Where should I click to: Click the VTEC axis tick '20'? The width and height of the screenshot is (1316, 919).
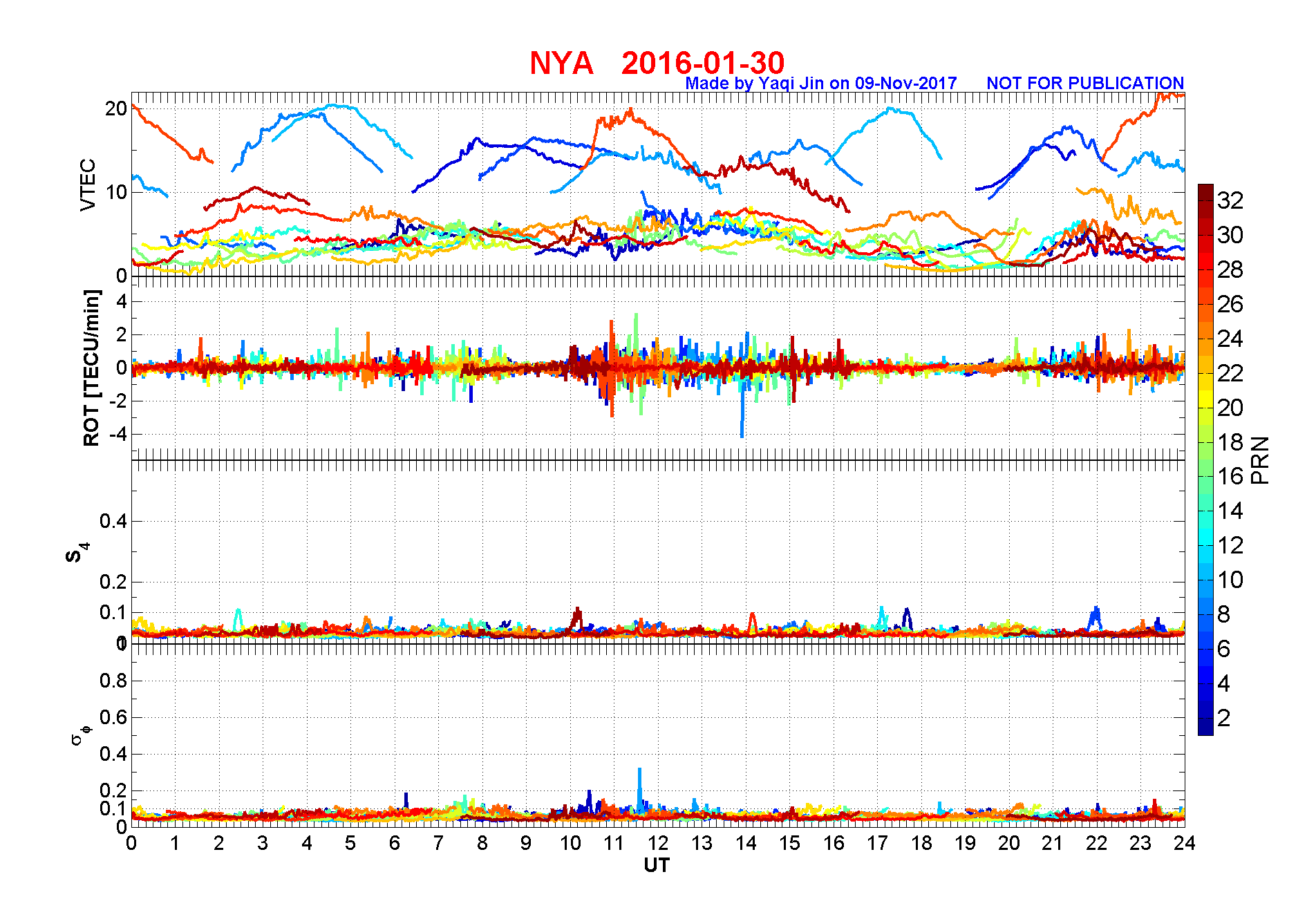[x=116, y=108]
